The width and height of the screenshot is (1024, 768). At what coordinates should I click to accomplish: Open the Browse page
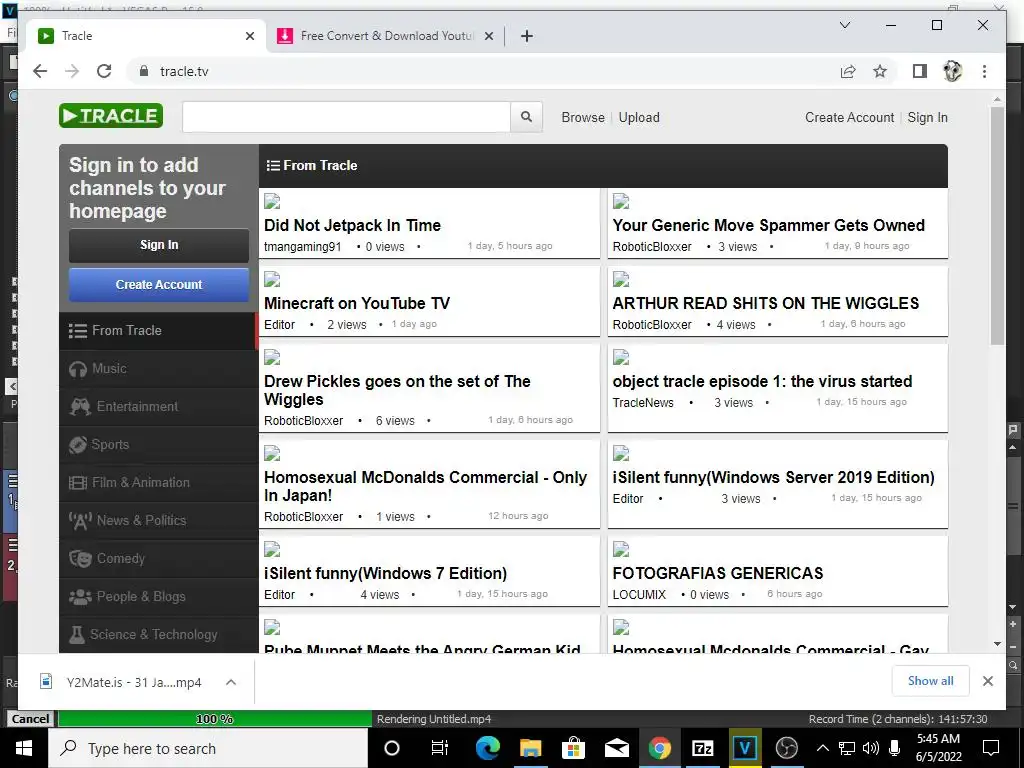(583, 118)
